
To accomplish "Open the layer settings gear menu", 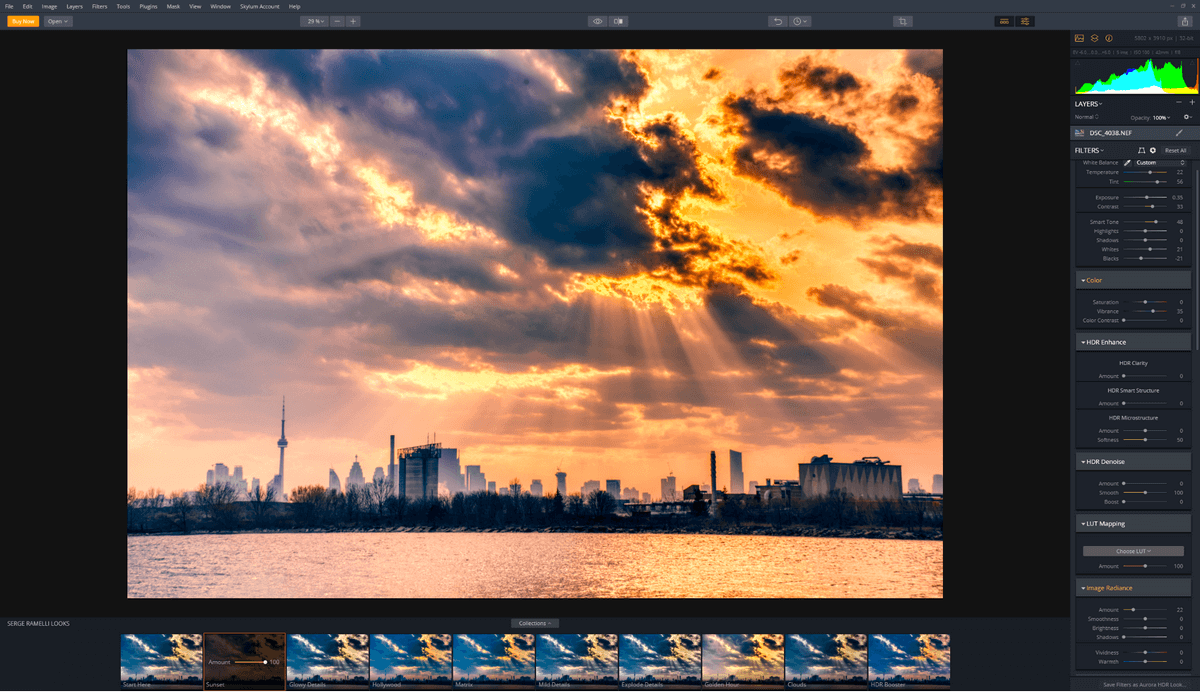I will click(x=1187, y=117).
